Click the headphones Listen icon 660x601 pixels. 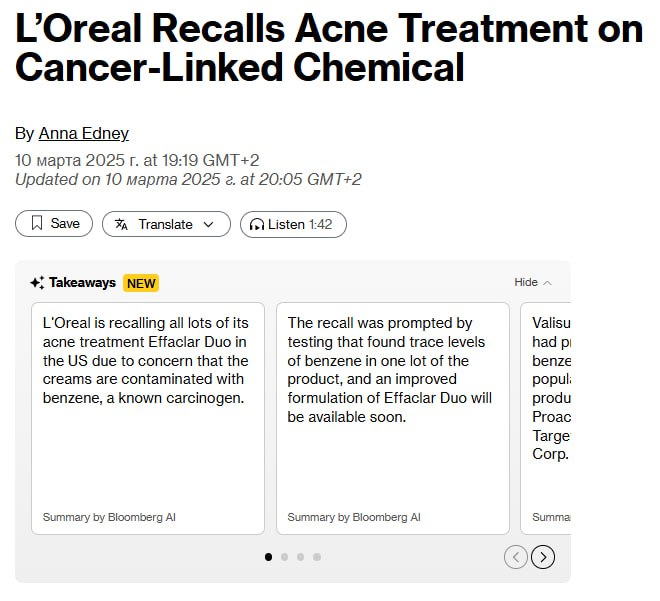tap(257, 224)
